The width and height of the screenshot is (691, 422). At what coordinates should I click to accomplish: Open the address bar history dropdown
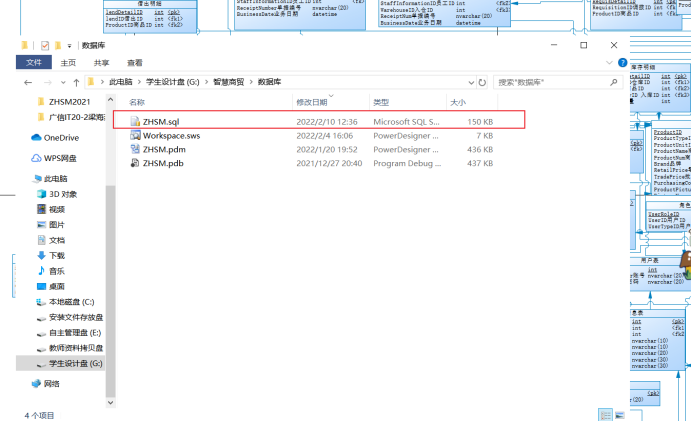click(471, 82)
